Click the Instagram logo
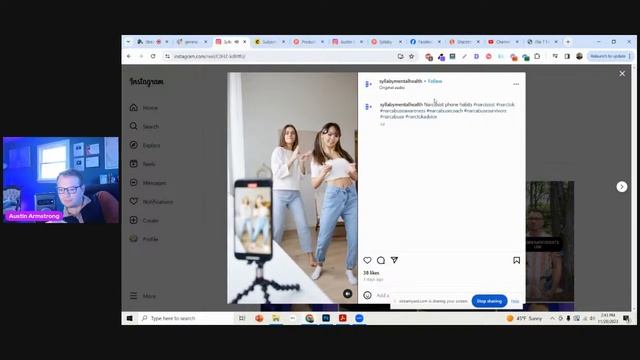640x360 pixels. coord(147,82)
